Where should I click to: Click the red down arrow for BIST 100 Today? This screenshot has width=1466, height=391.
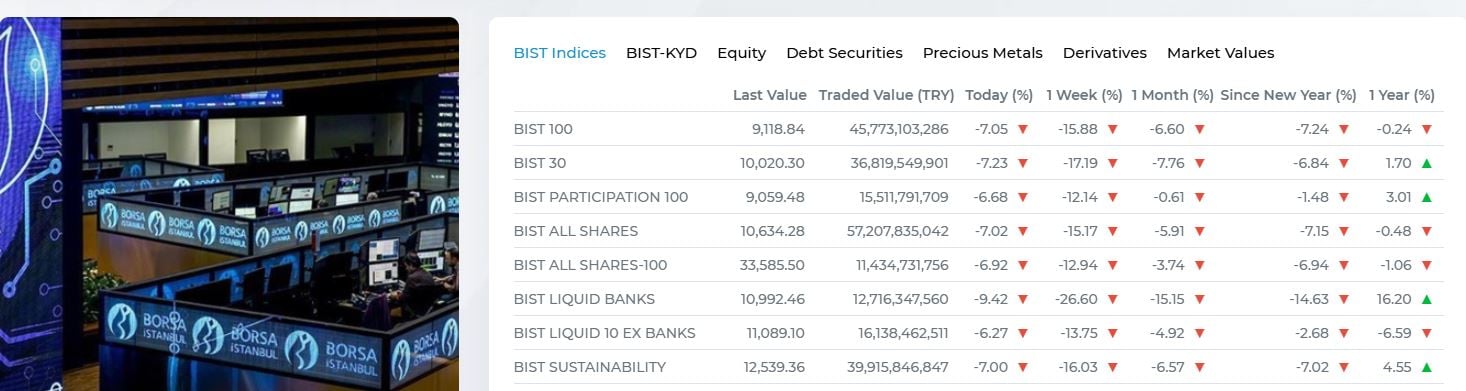(1022, 129)
